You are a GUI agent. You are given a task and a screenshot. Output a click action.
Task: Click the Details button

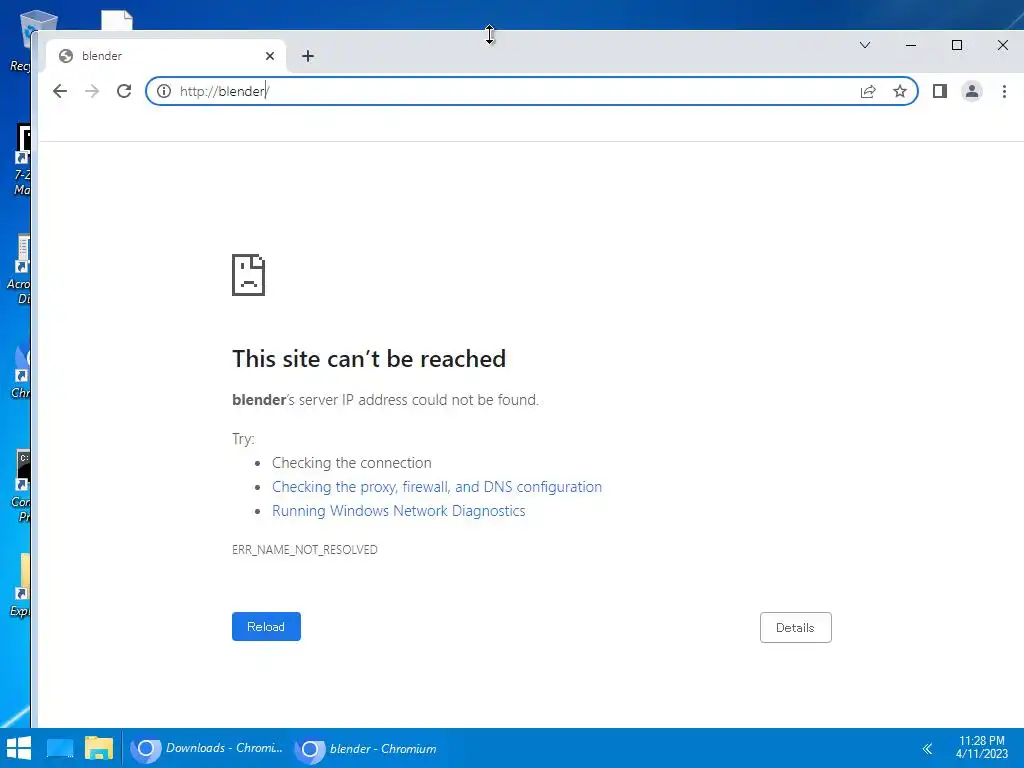795,628
